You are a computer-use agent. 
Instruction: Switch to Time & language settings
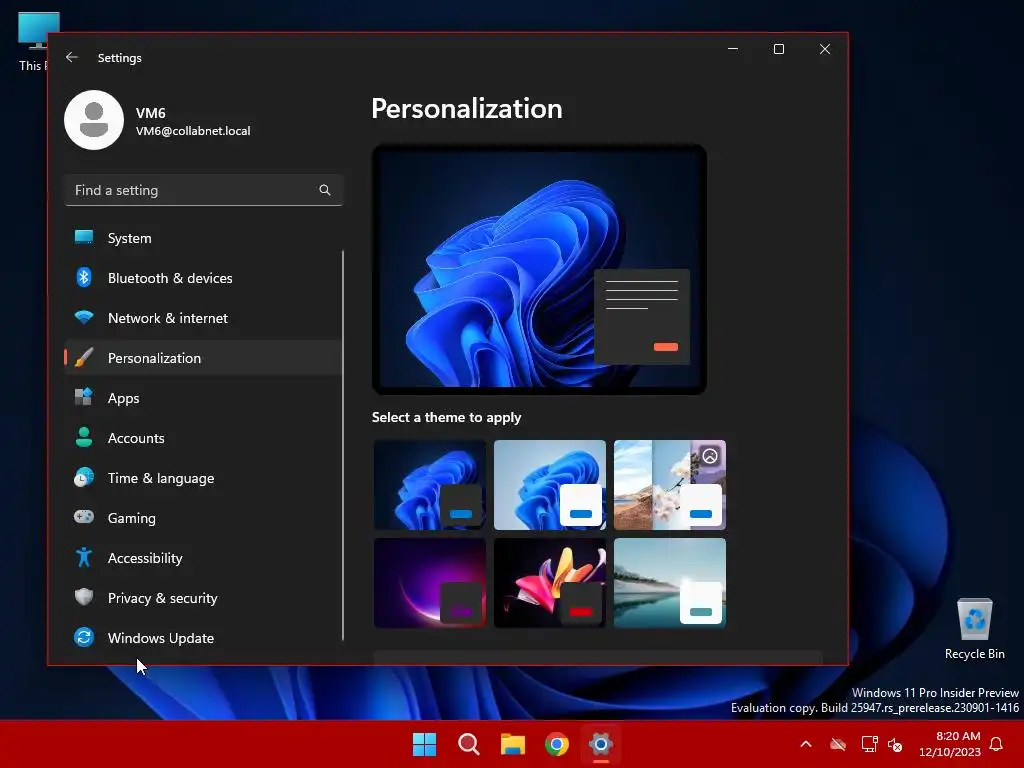(x=161, y=478)
